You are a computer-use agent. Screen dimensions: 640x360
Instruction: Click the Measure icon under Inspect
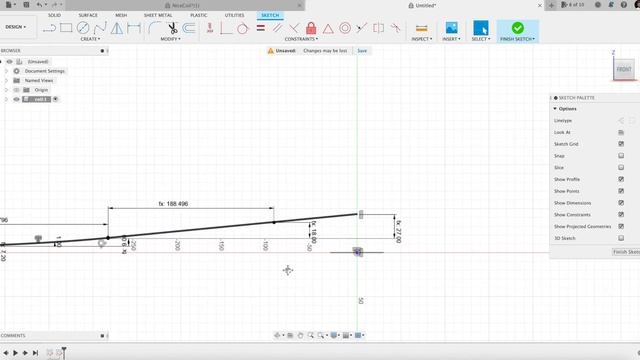(422, 28)
